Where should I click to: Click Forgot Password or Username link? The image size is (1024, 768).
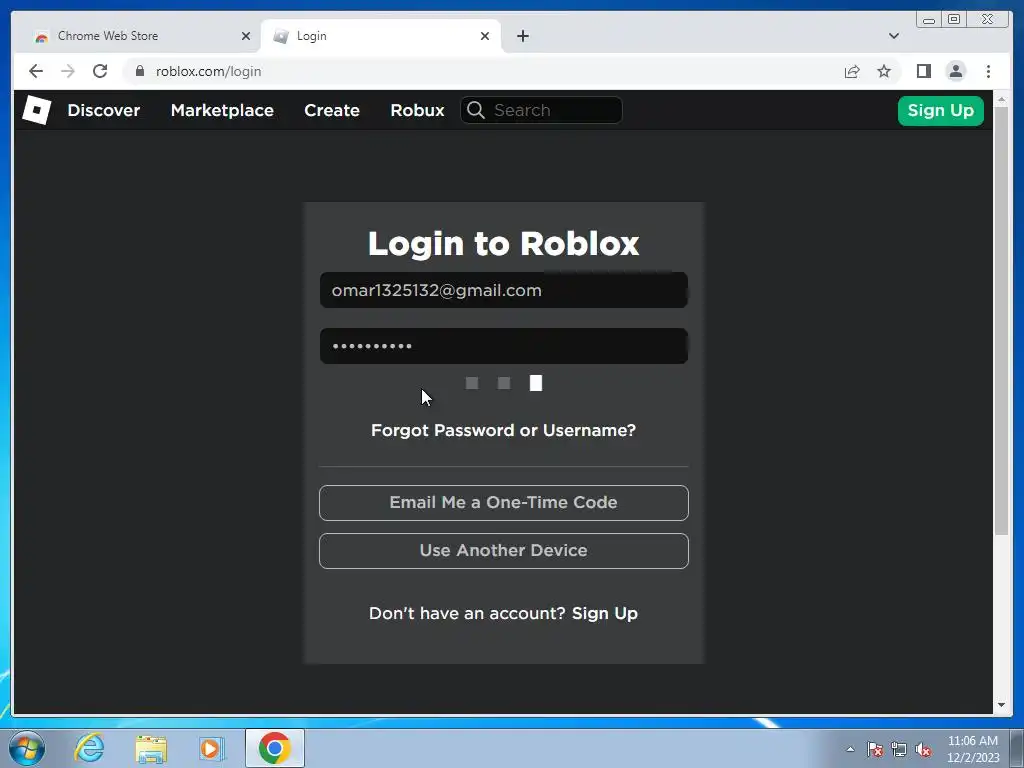tap(503, 430)
